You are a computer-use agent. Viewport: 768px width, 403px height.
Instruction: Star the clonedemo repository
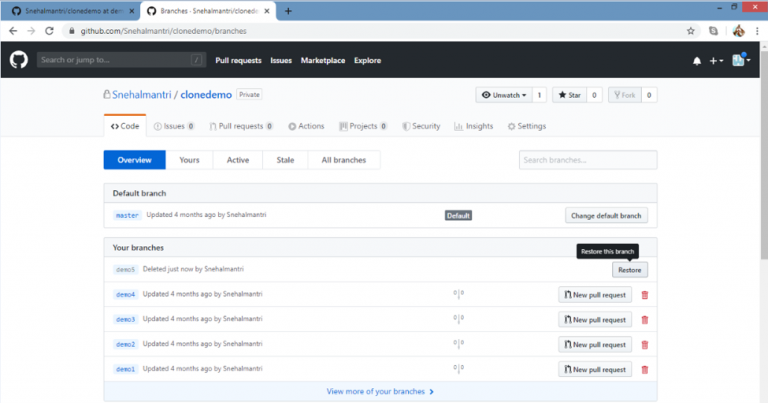pyautogui.click(x=570, y=95)
